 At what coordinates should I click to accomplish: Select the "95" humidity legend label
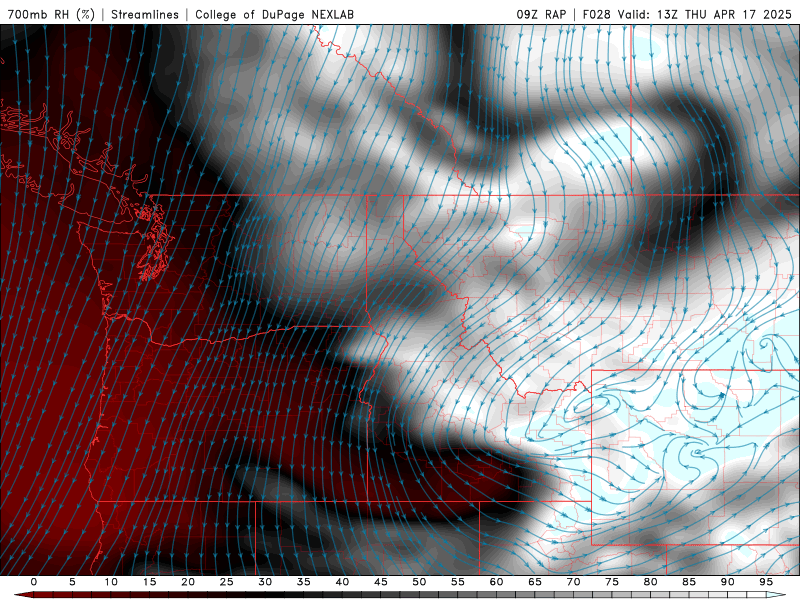(x=766, y=582)
